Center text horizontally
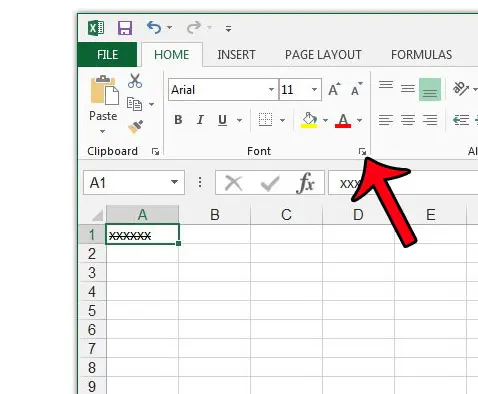Viewport: 478px width, 394px height. click(408, 120)
